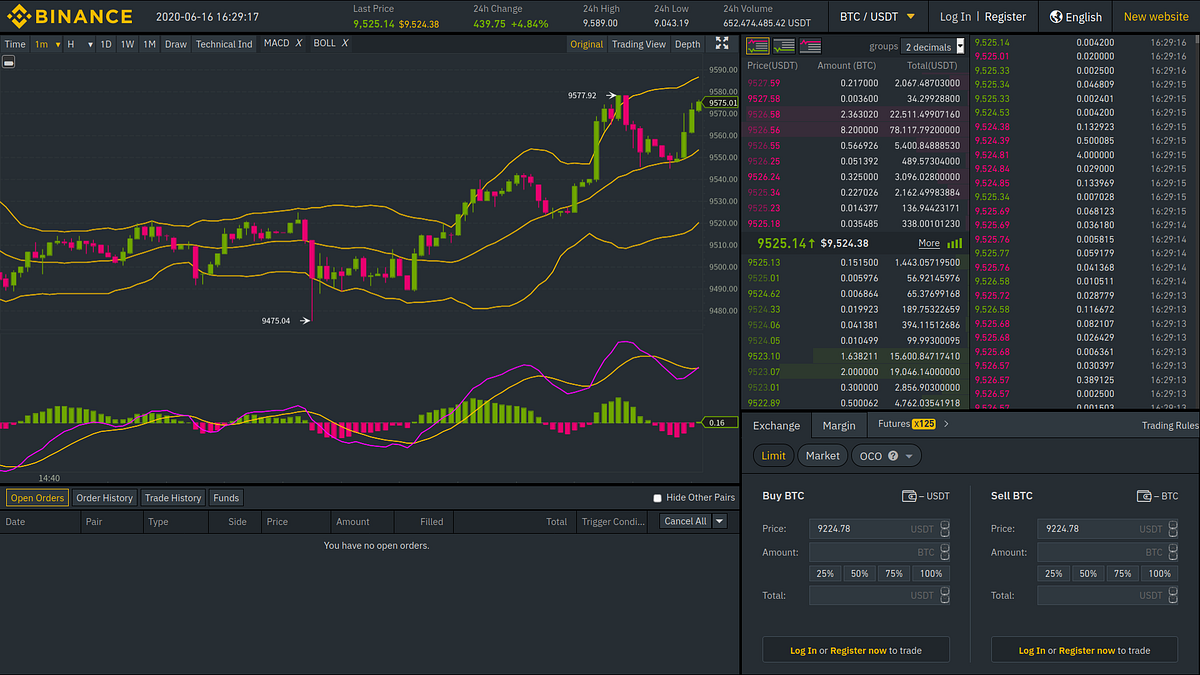Click the chart snapshot icon below the toolbar
The width and height of the screenshot is (1200, 675).
pyautogui.click(x=9, y=61)
